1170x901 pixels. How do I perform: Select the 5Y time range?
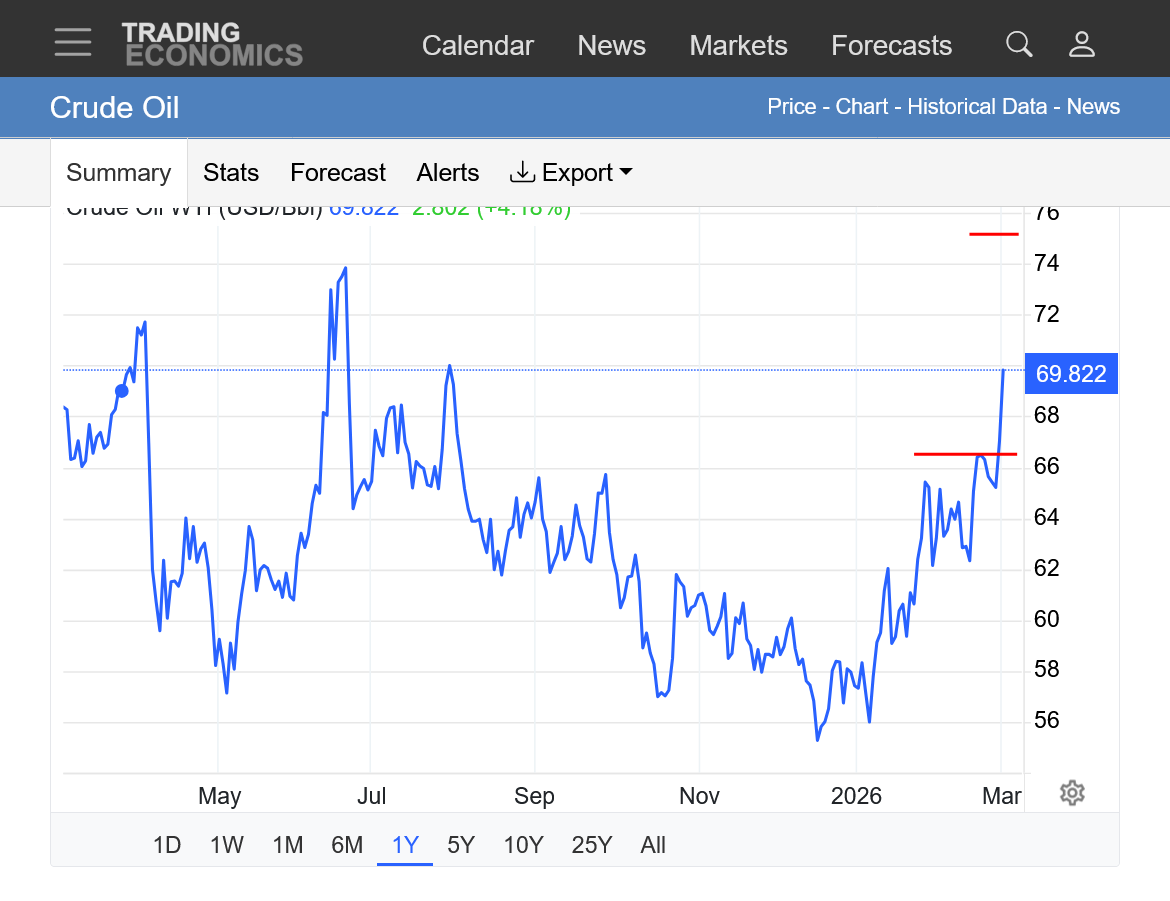(460, 845)
